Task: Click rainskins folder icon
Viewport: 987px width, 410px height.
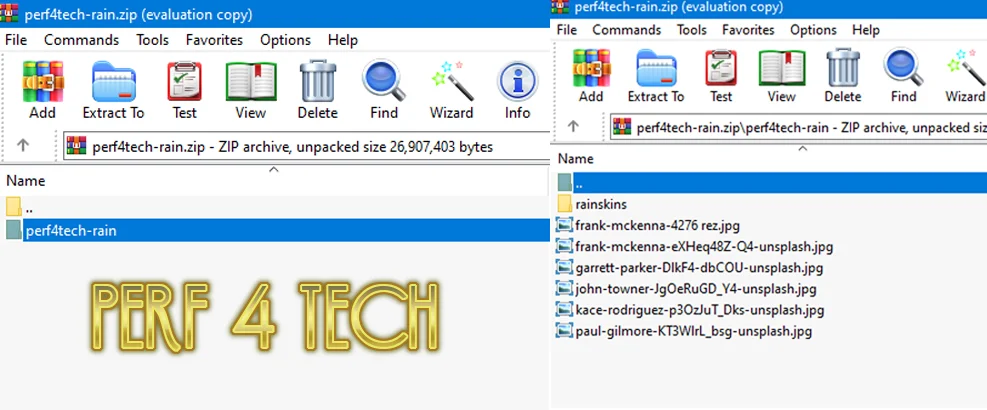Action: click(x=565, y=204)
